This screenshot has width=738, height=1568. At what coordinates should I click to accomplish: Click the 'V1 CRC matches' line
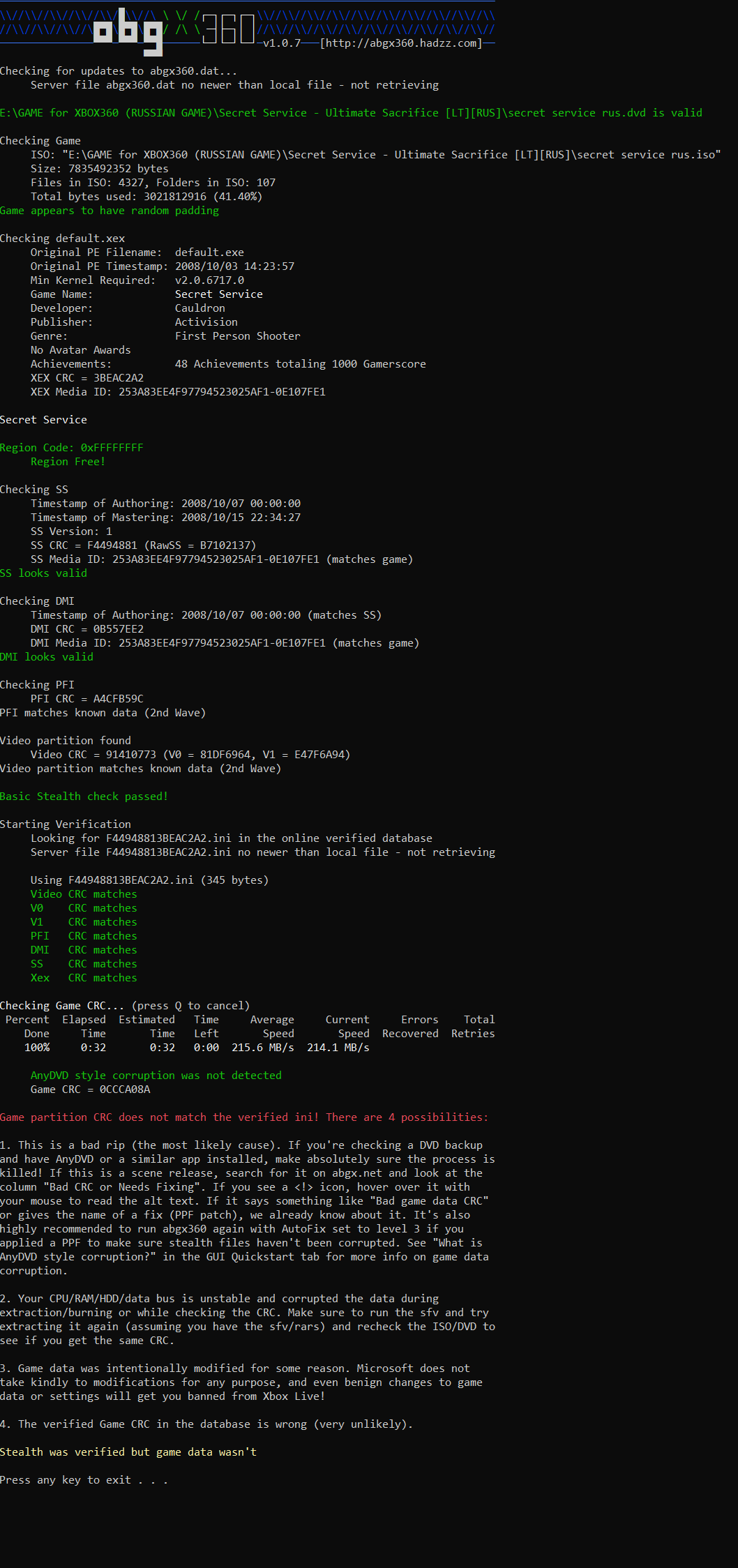click(84, 922)
